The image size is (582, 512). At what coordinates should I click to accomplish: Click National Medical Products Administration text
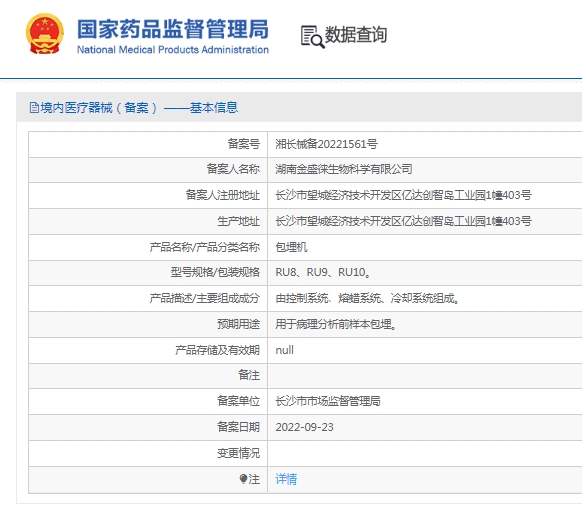[x=173, y=50]
